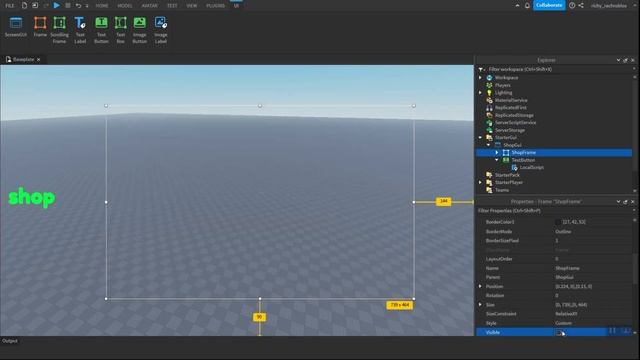The image size is (640, 360).
Task: Open the notifications bell
Action: (527, 5)
